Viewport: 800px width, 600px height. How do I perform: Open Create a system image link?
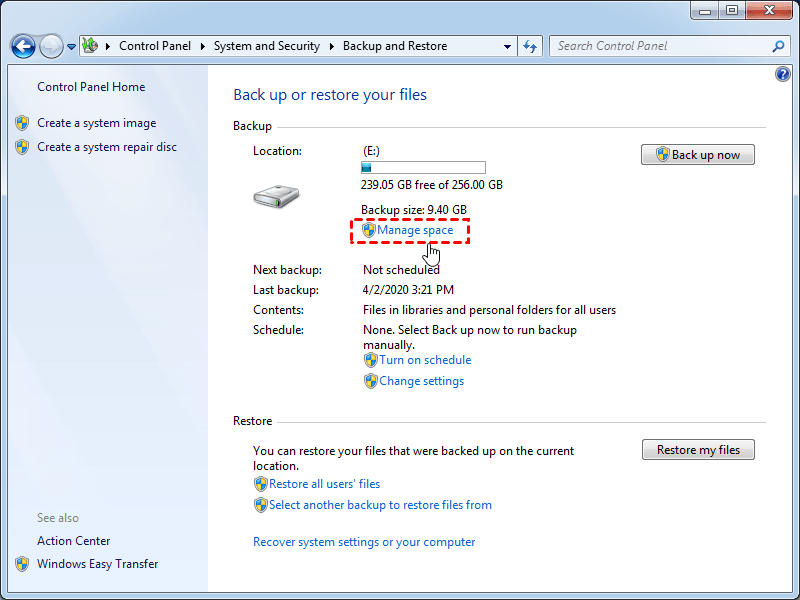96,123
